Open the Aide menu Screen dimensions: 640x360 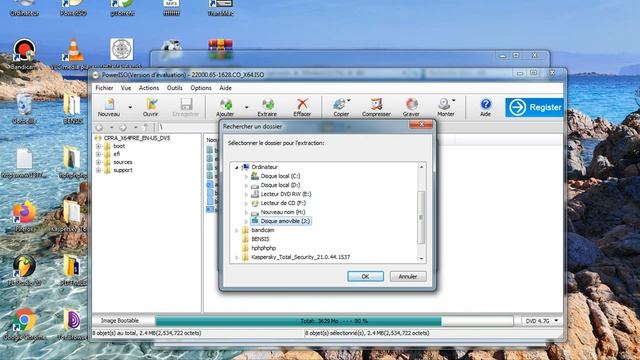click(225, 88)
